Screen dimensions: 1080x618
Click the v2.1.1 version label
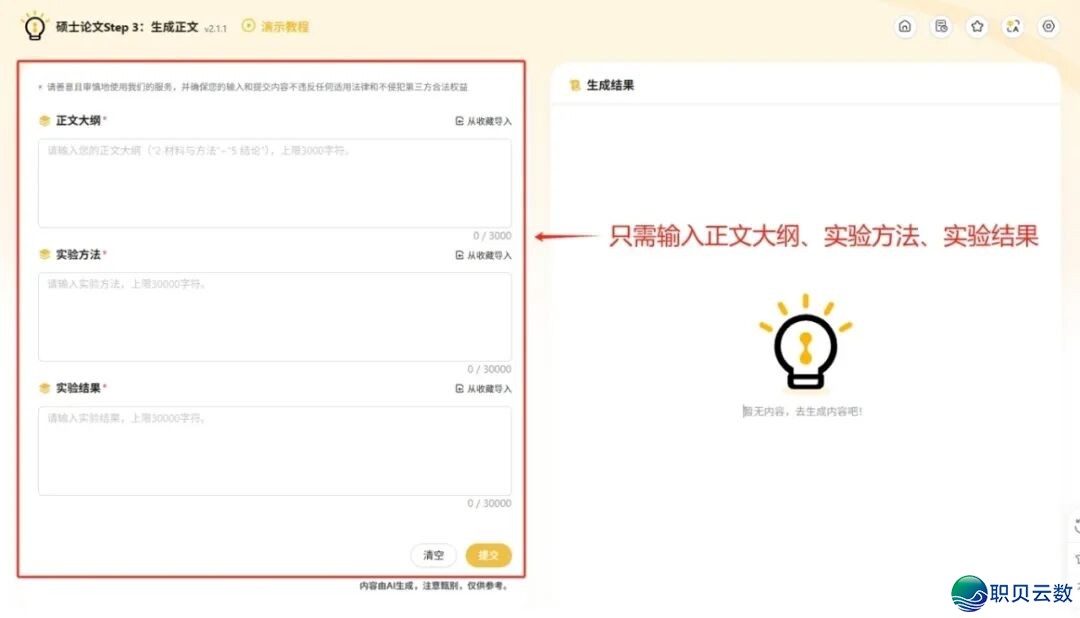[216, 29]
